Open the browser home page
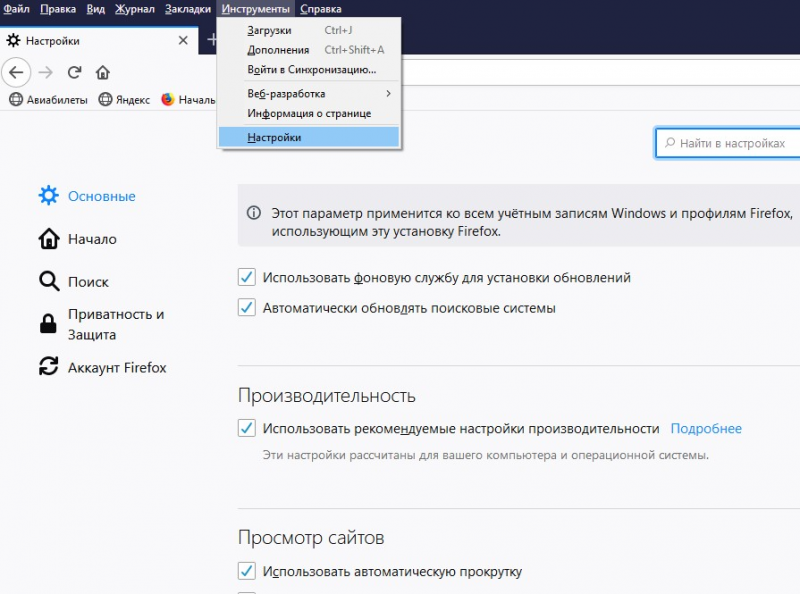 [103, 72]
